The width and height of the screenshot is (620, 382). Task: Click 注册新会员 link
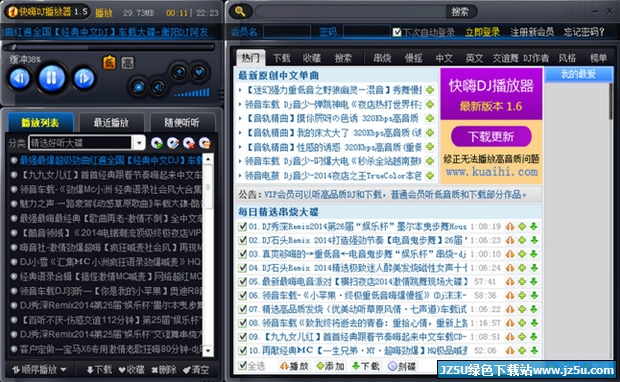[x=532, y=32]
